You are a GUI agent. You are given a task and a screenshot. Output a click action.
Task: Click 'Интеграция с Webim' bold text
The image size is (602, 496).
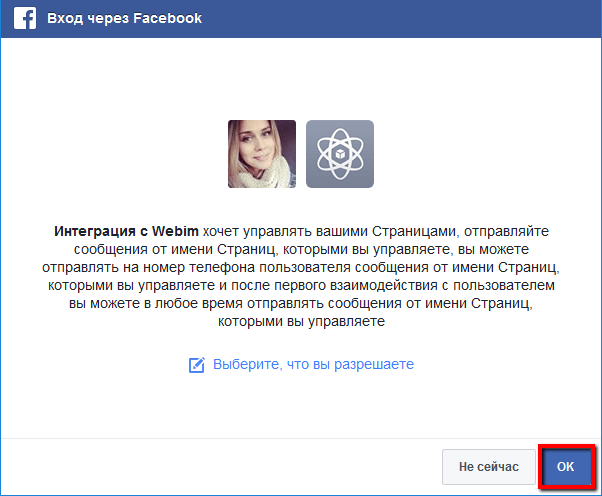126,231
